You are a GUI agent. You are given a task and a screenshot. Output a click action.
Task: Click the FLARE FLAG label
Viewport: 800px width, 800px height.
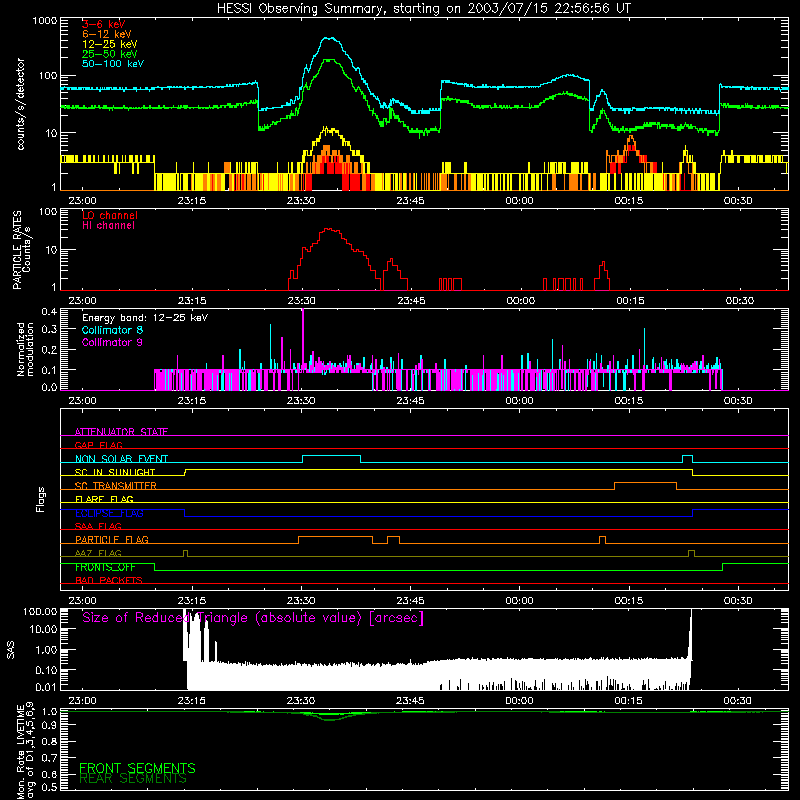104,499
